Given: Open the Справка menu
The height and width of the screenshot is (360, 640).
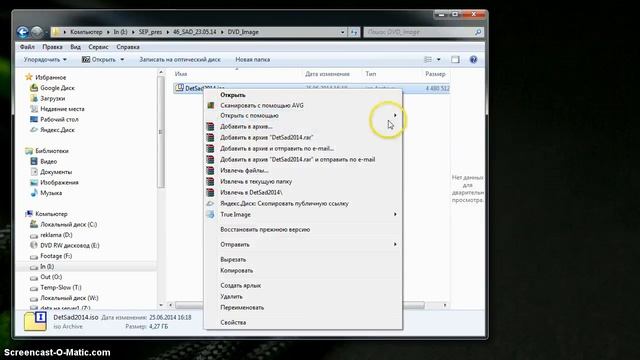Looking at the screenshot, I should coord(128,47).
